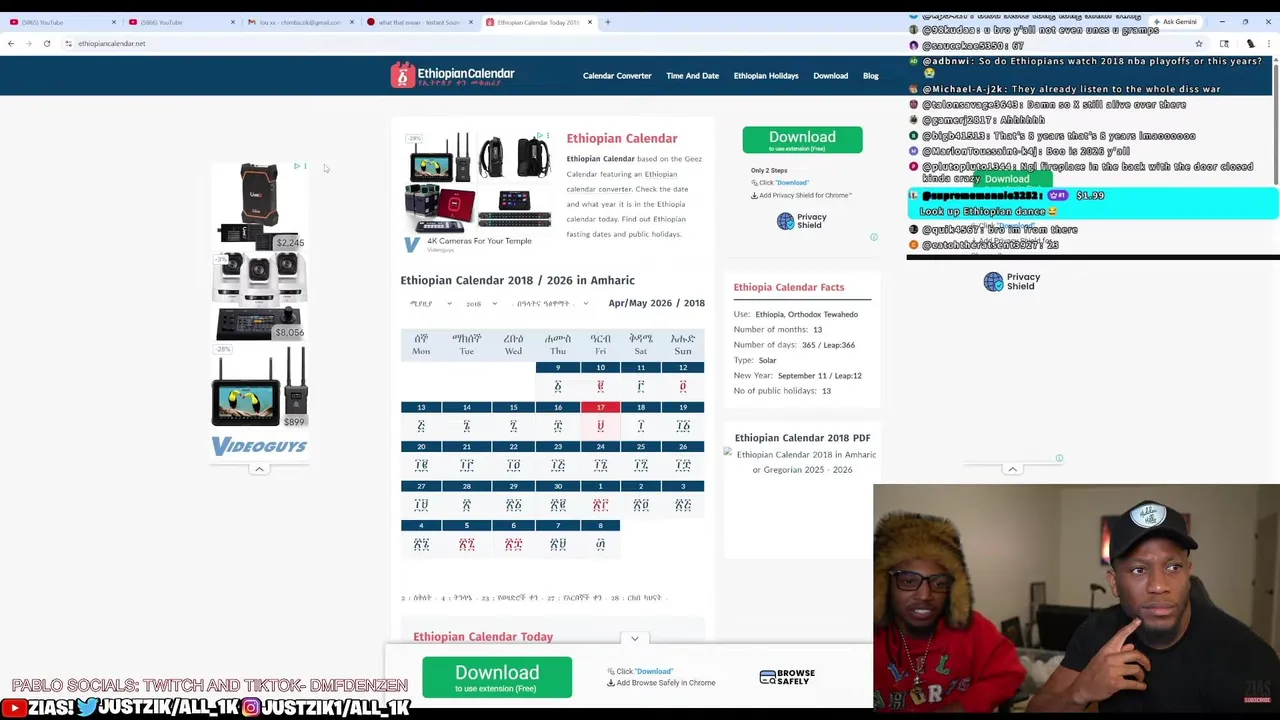Screen dimensions: 1280x720
Task: Reload the ethiopiancalendar.net page
Action: pyautogui.click(x=47, y=43)
